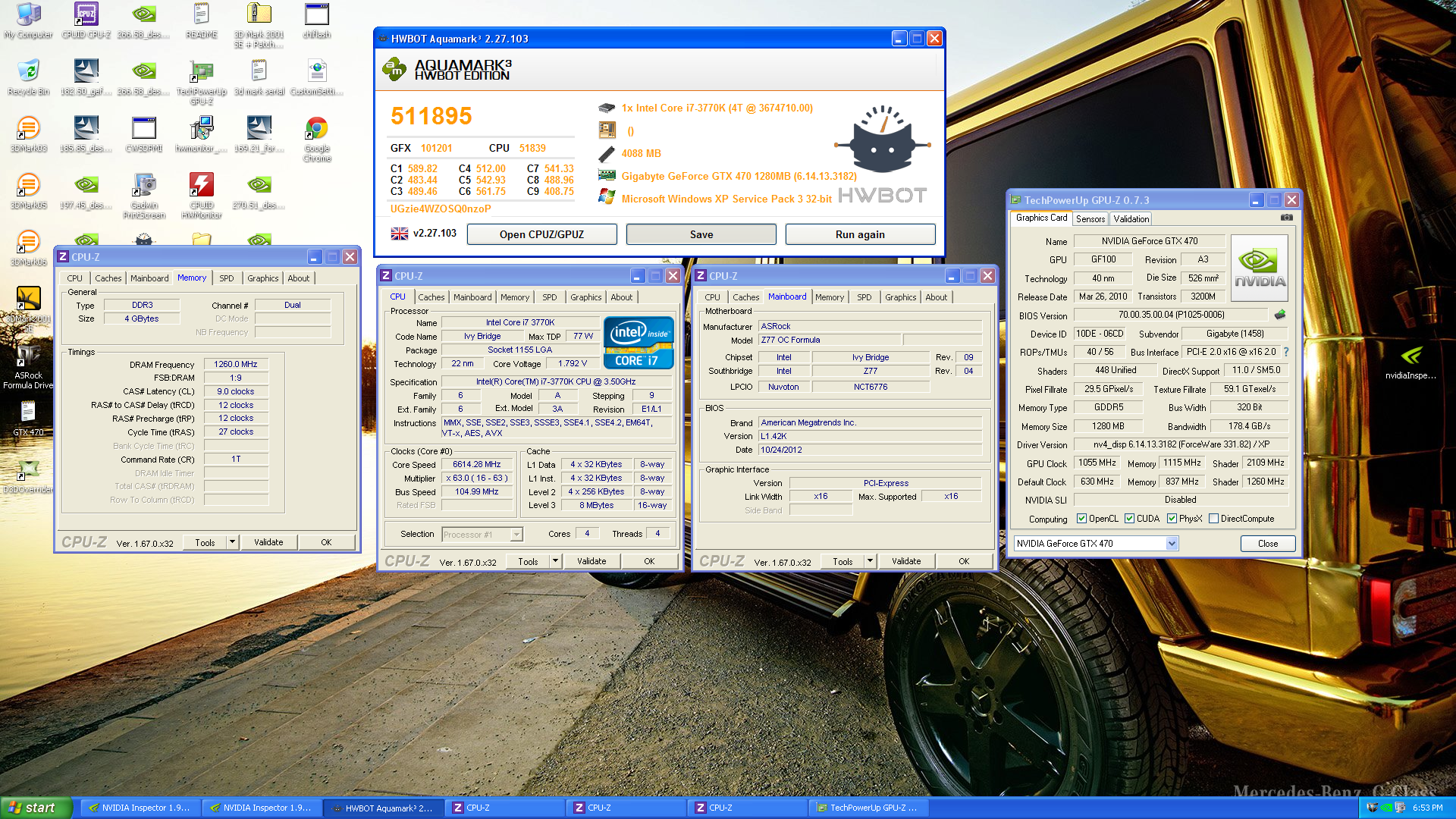Screen dimensions: 1456x819
Task: Launch CPUID HWMonitor shortcut
Action: point(201,196)
